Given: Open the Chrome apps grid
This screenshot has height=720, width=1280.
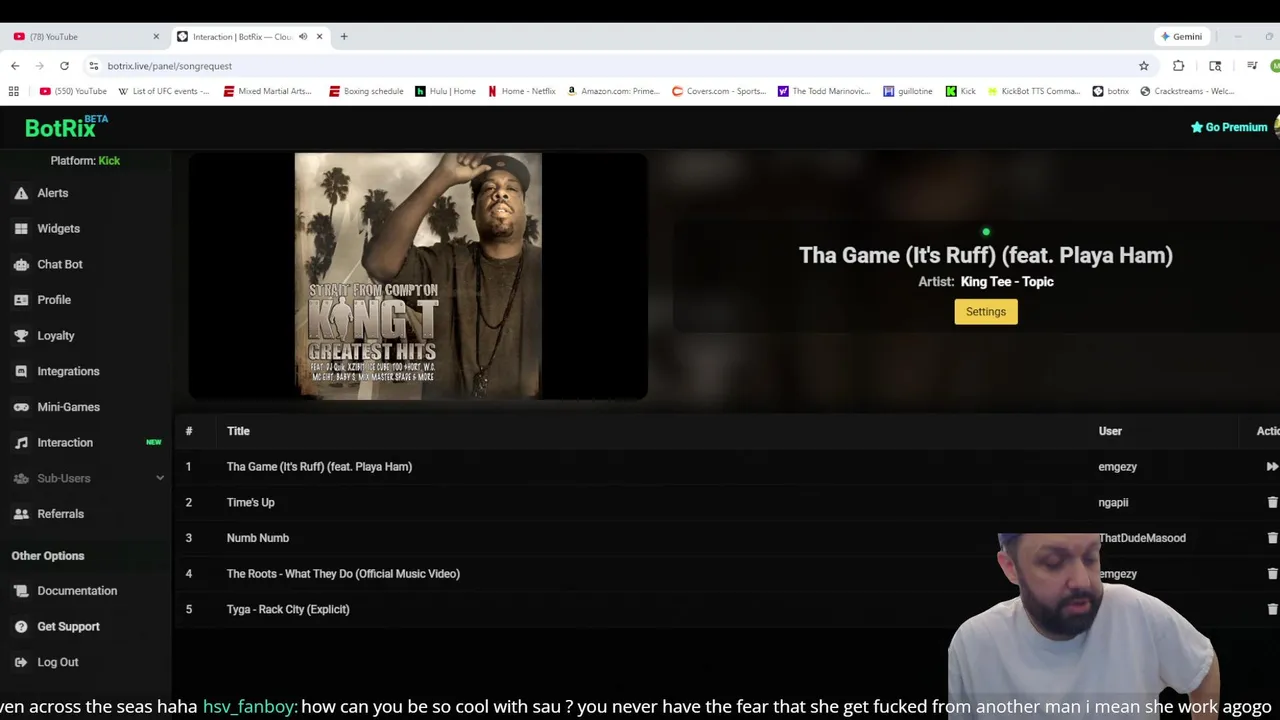Looking at the screenshot, I should point(13,91).
